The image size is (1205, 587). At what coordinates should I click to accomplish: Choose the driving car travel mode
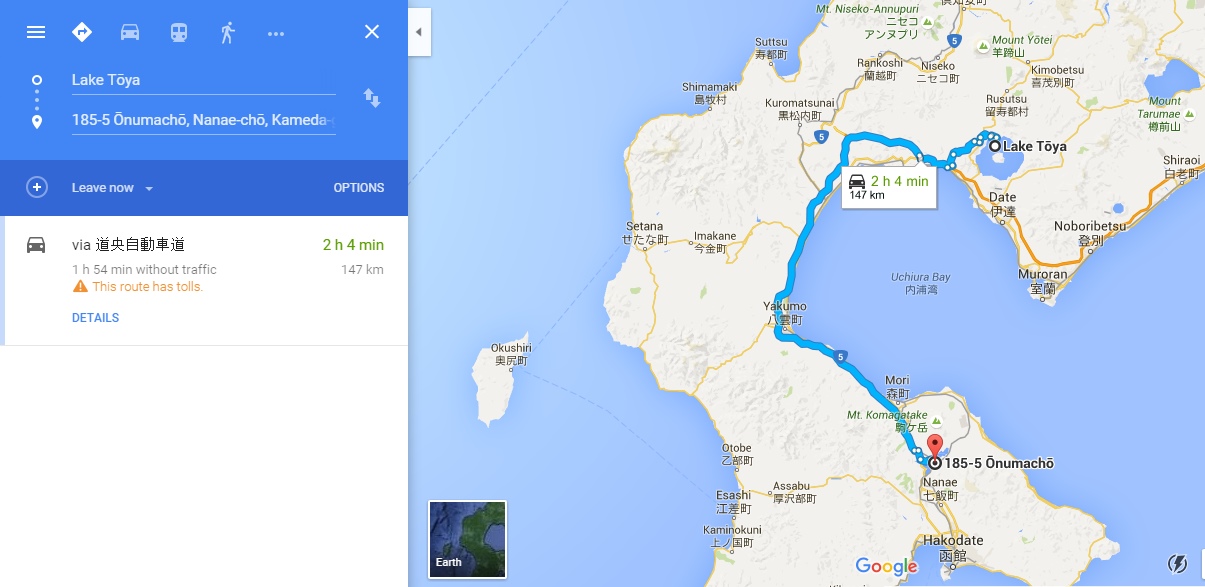pos(130,32)
